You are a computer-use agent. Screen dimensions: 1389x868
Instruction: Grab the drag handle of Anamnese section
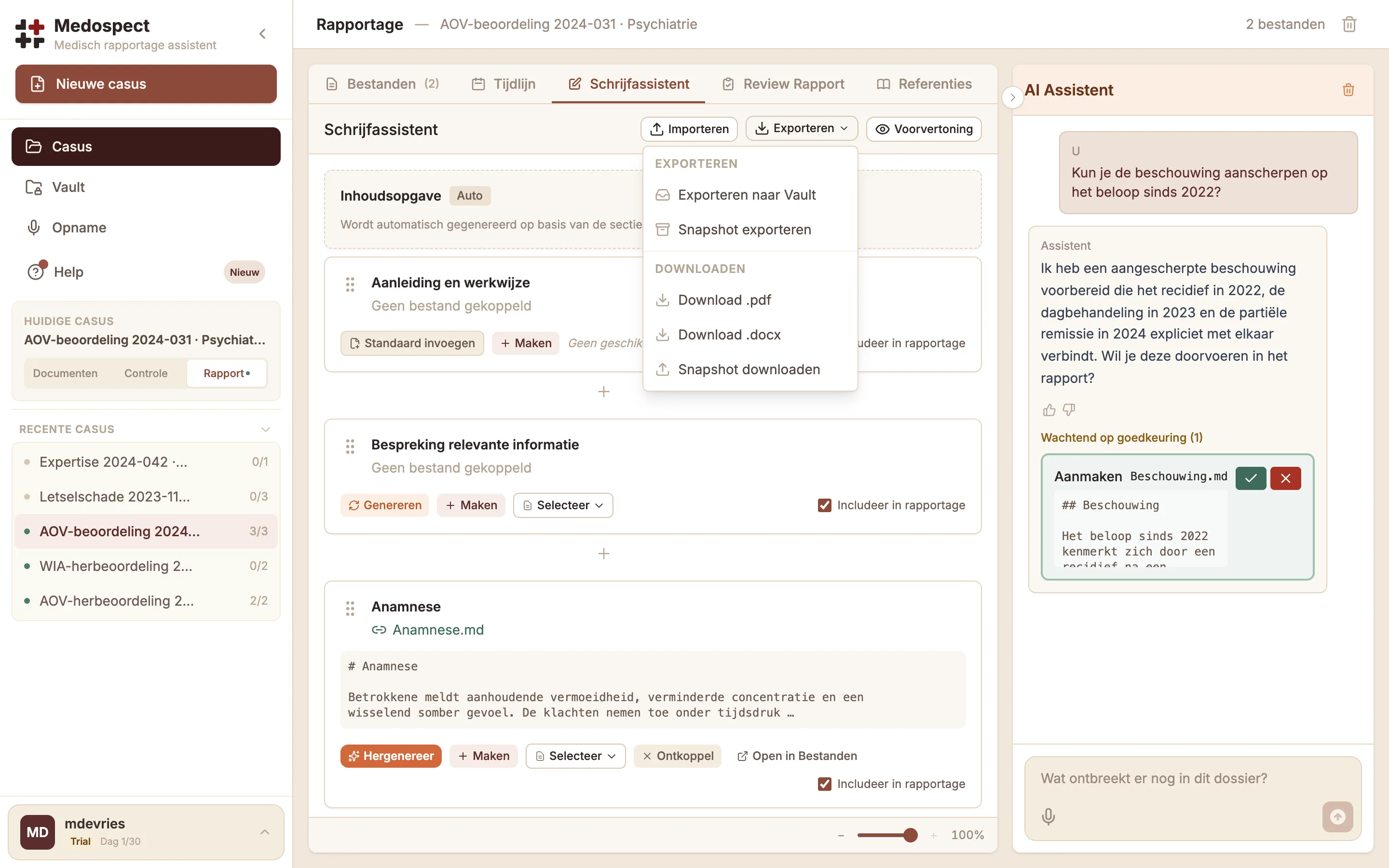[350, 608]
